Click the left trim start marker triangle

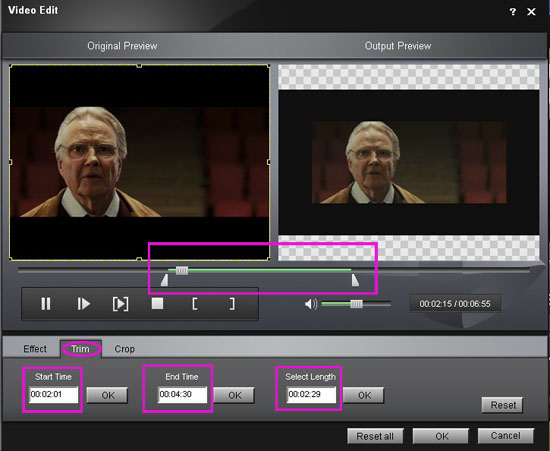[165, 280]
